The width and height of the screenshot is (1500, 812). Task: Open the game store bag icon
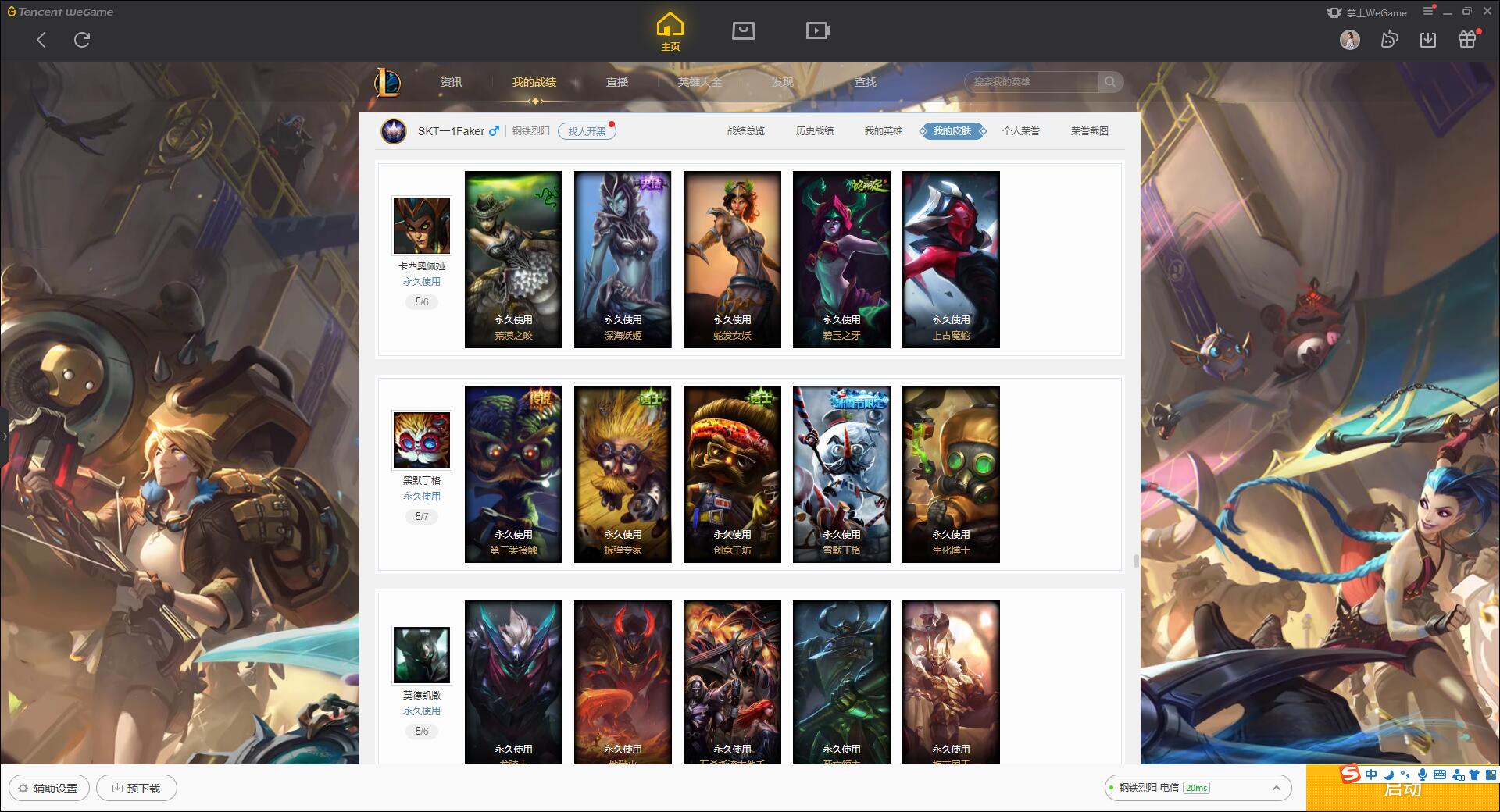click(x=743, y=30)
